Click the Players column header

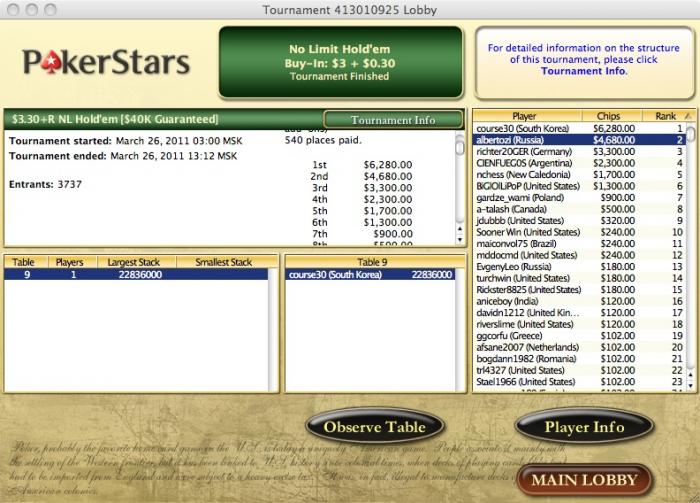pyautogui.click(x=72, y=262)
